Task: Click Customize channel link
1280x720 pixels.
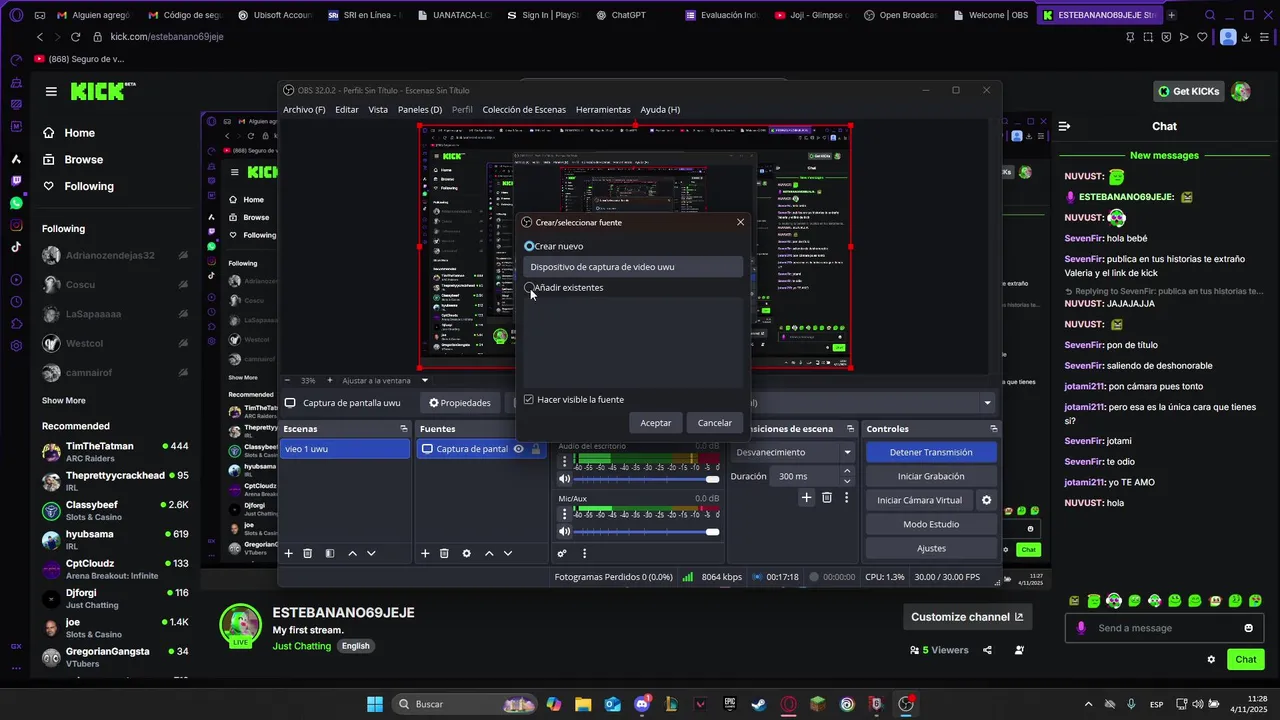Action: [x=967, y=617]
